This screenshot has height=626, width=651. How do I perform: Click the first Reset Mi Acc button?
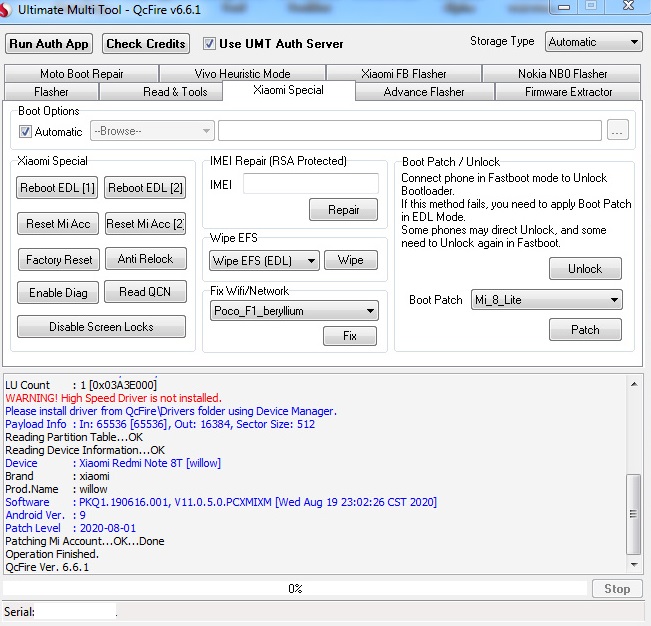[x=58, y=224]
